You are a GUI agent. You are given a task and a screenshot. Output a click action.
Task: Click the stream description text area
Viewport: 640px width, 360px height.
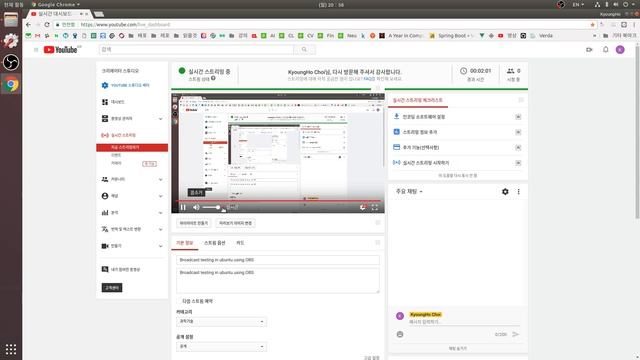(x=278, y=280)
